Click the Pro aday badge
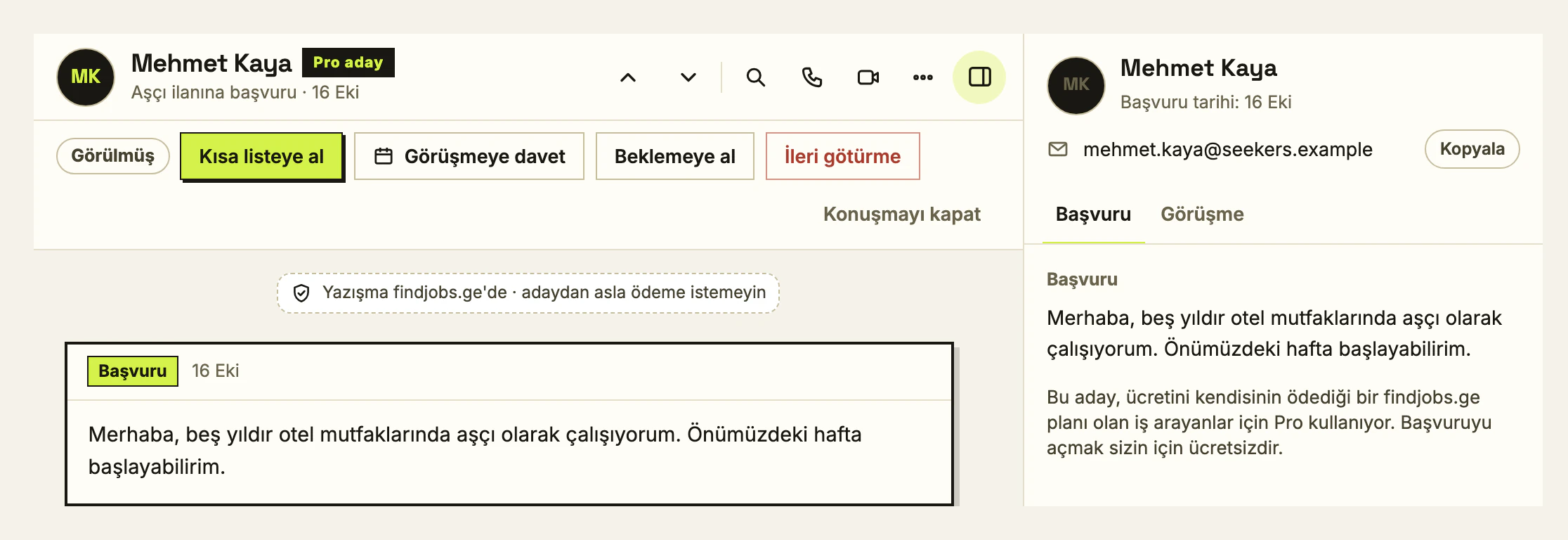Screen dimensions: 1568x540 click(x=348, y=63)
